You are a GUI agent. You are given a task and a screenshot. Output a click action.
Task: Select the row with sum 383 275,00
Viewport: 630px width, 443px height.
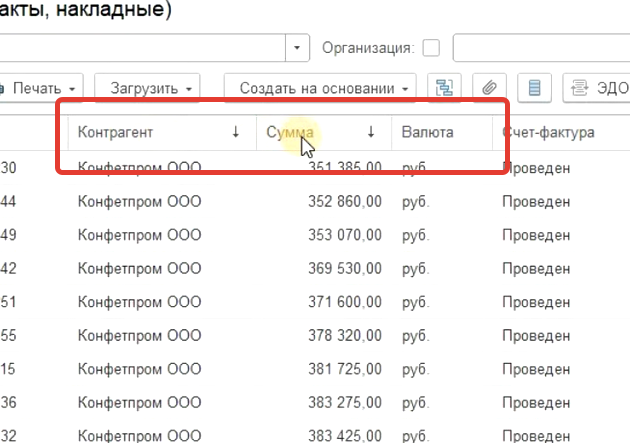pyautogui.click(x=315, y=402)
